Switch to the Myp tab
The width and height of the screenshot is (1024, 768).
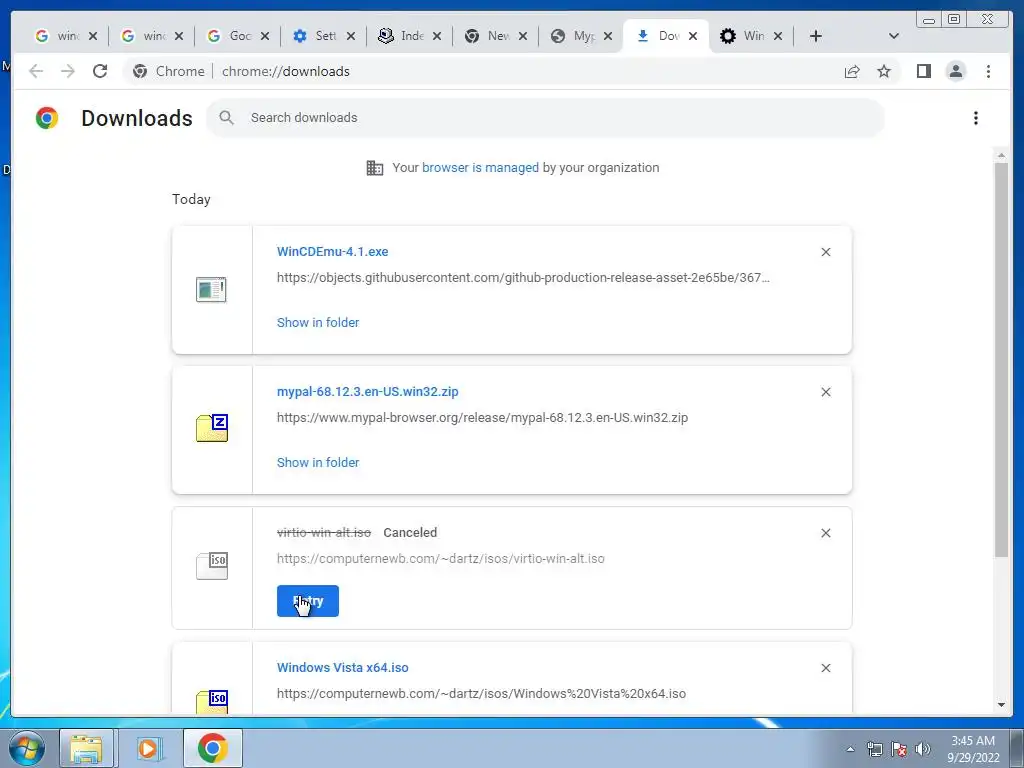(573, 36)
